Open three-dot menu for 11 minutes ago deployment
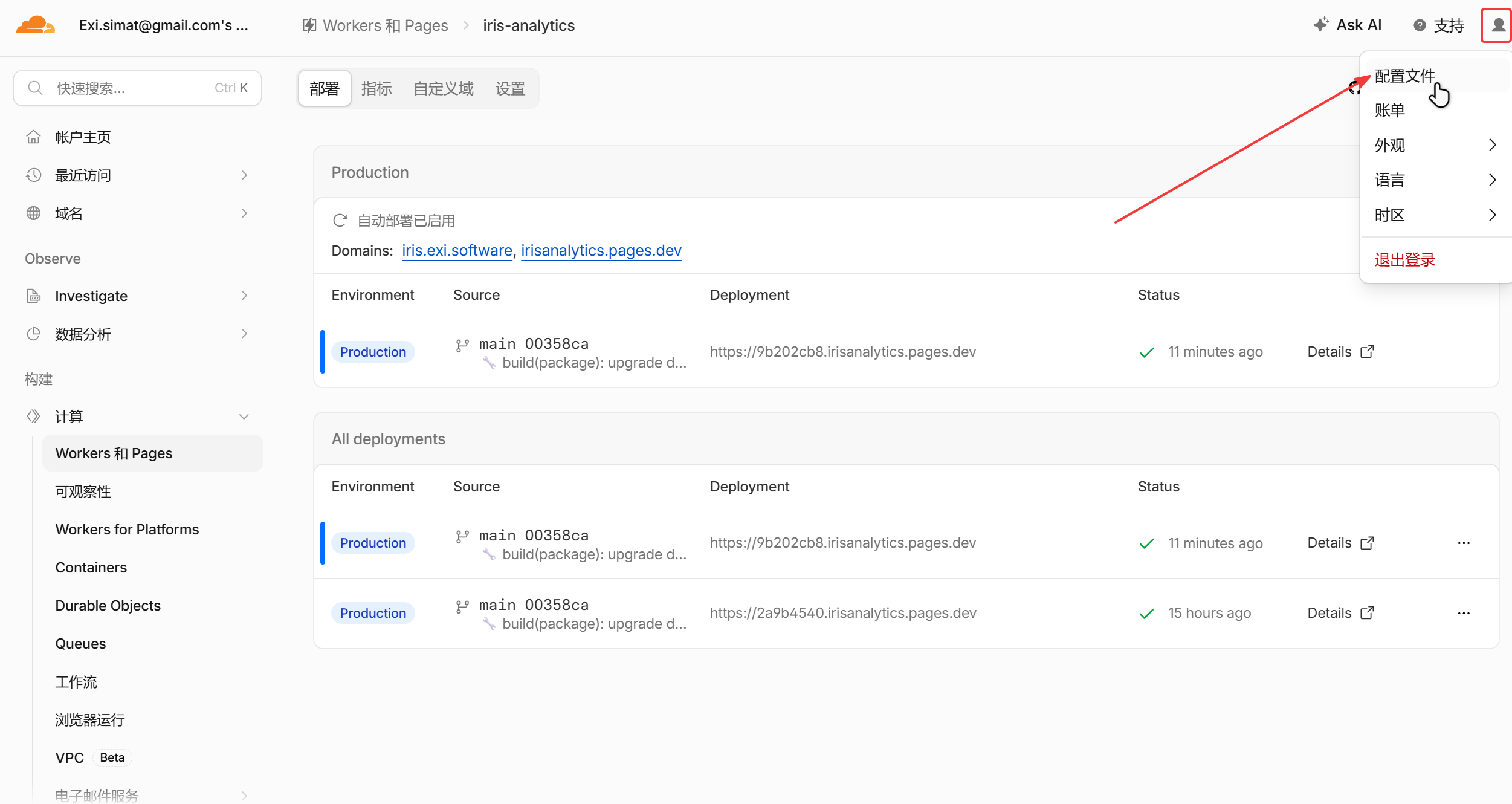This screenshot has height=804, width=1512. click(x=1464, y=543)
